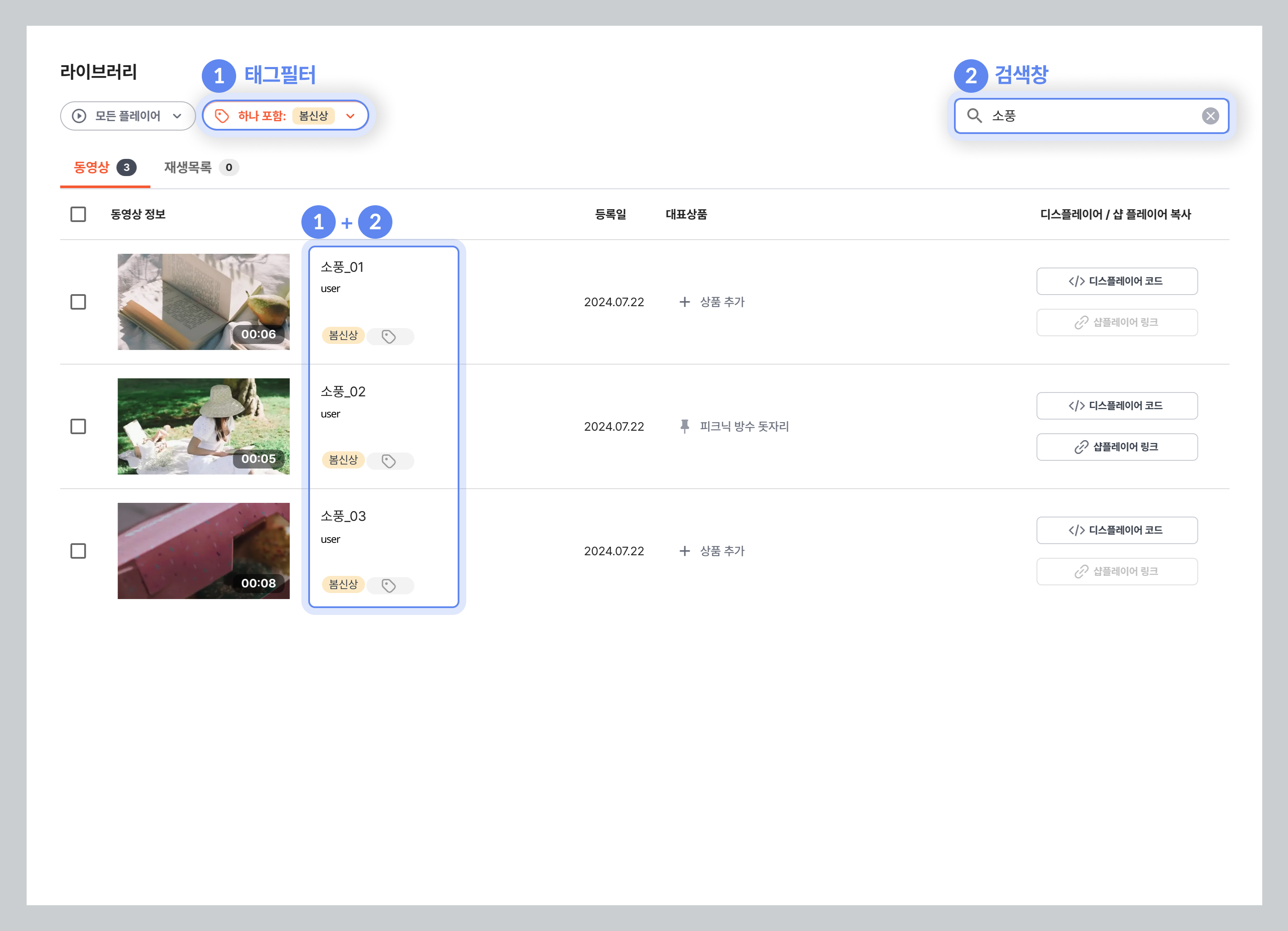Image resolution: width=1288 pixels, height=931 pixels.
Task: Expand the 하나 포함 tag filter dropdown
Action: click(286, 116)
